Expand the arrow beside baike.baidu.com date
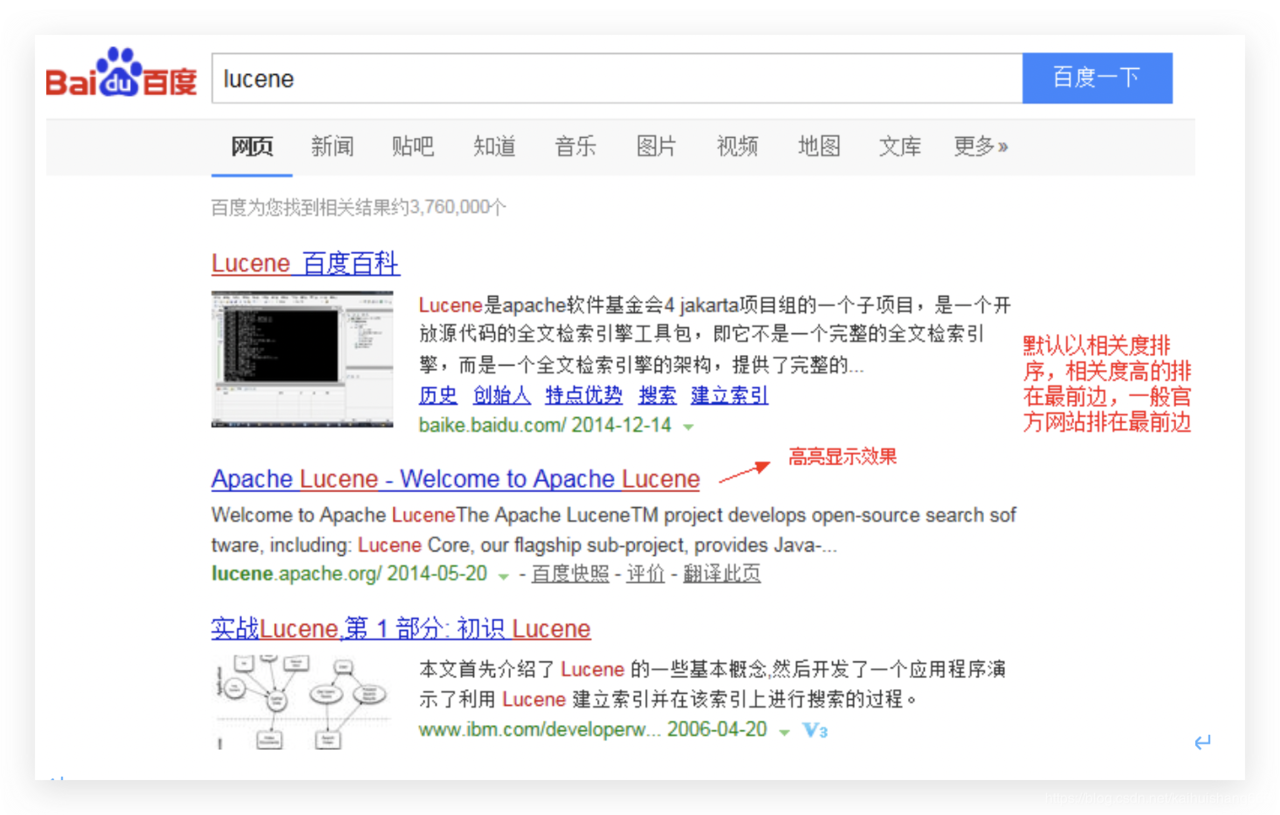Screen dimensions: 1280x815 pyautogui.click(x=688, y=427)
